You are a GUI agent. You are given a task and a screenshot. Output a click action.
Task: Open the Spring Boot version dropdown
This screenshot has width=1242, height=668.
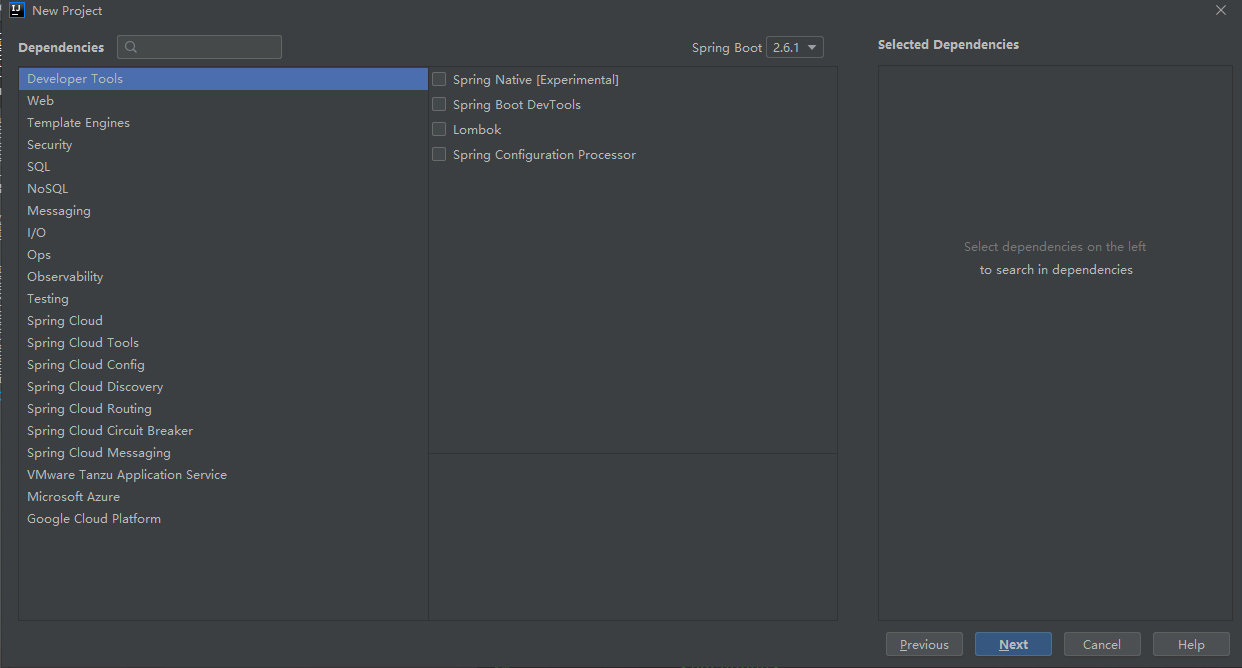(794, 47)
